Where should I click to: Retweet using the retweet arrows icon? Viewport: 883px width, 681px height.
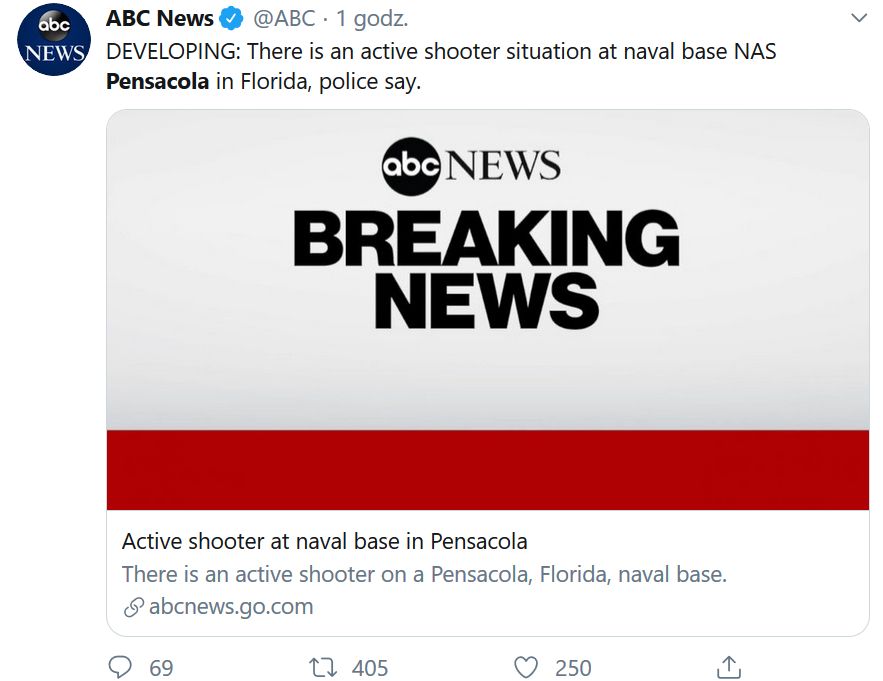coord(323,667)
